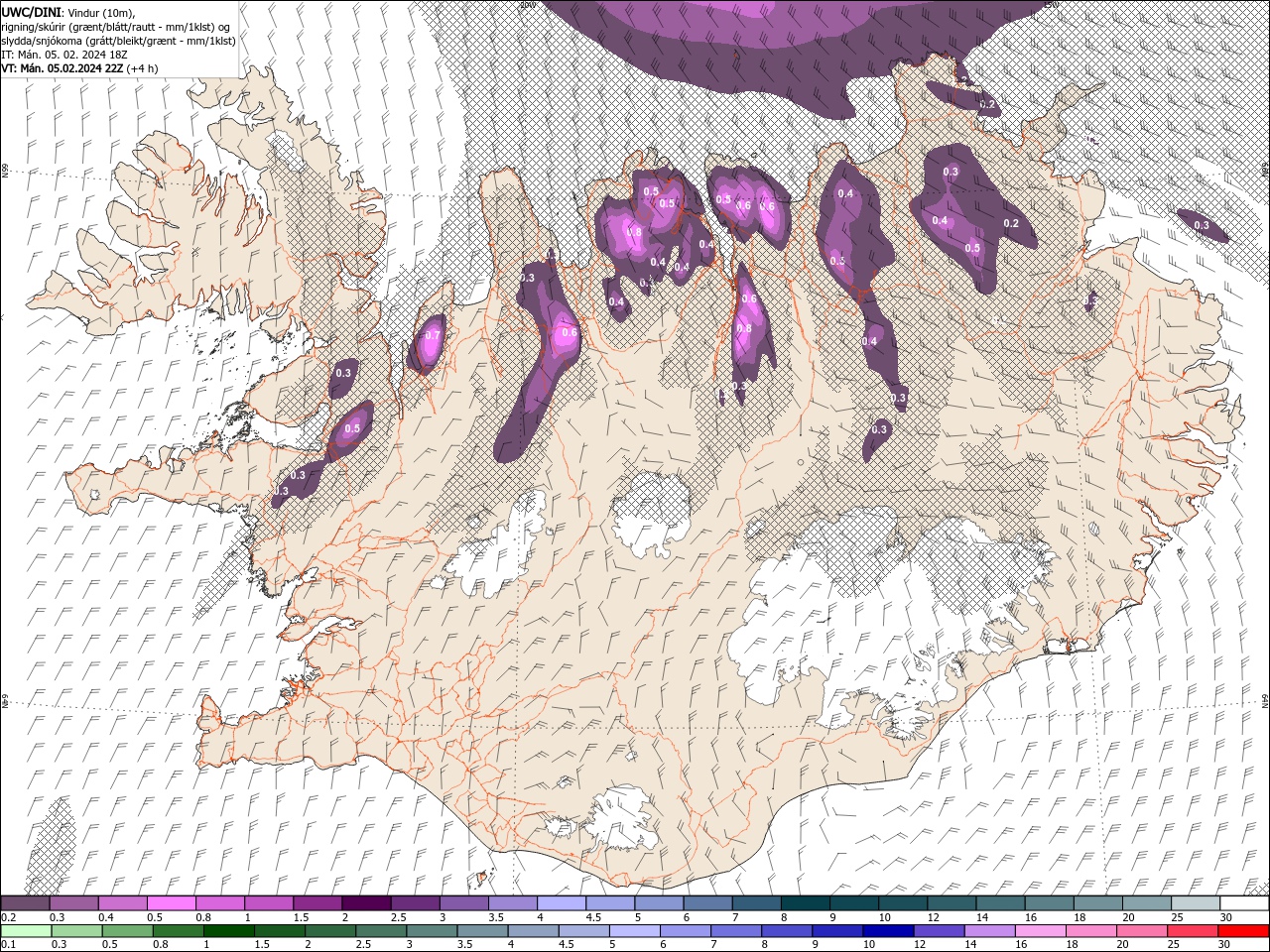
Task: Pick the upper-row 1.5 magenta-purple swatch
Action: tap(317, 903)
